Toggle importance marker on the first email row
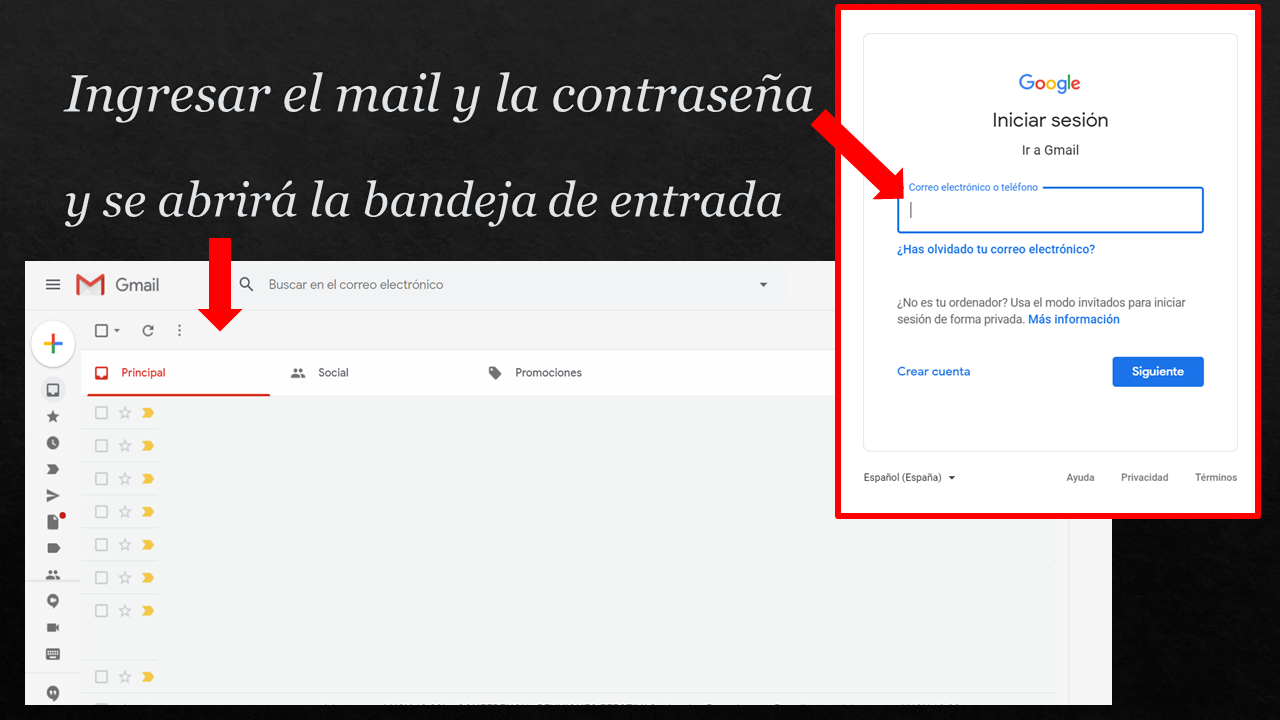 point(148,413)
